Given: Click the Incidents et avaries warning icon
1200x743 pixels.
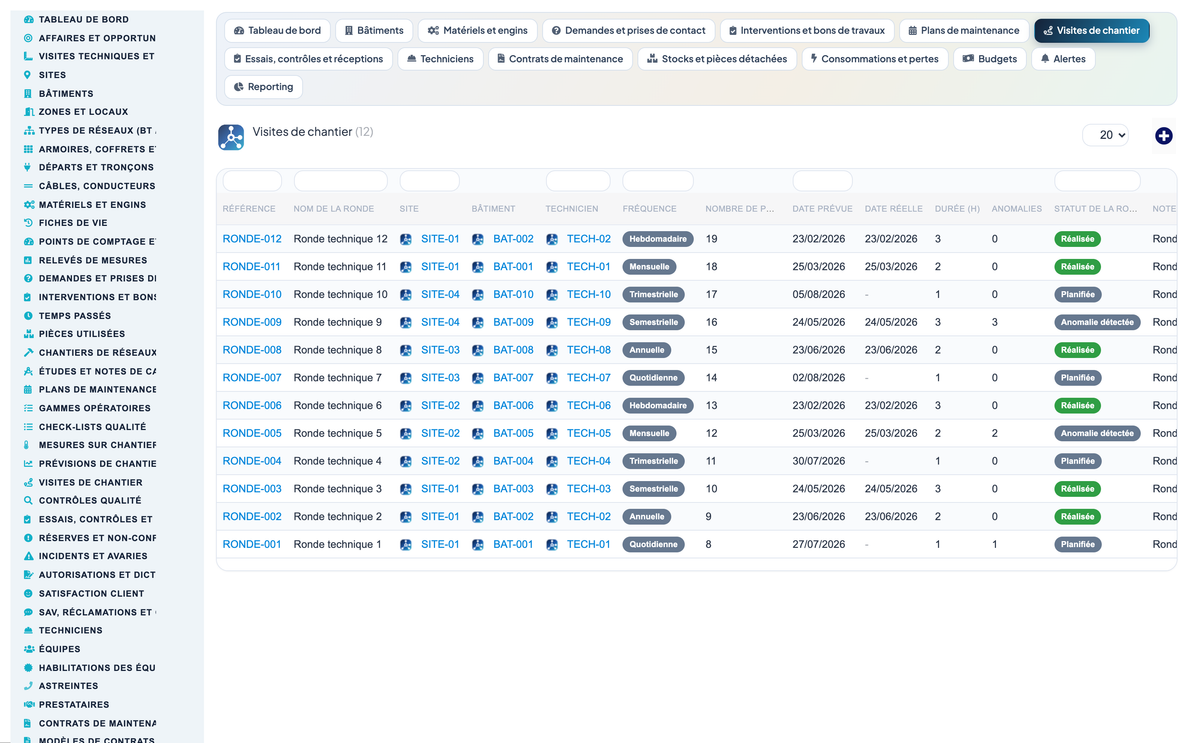Looking at the screenshot, I should (x=28, y=556).
